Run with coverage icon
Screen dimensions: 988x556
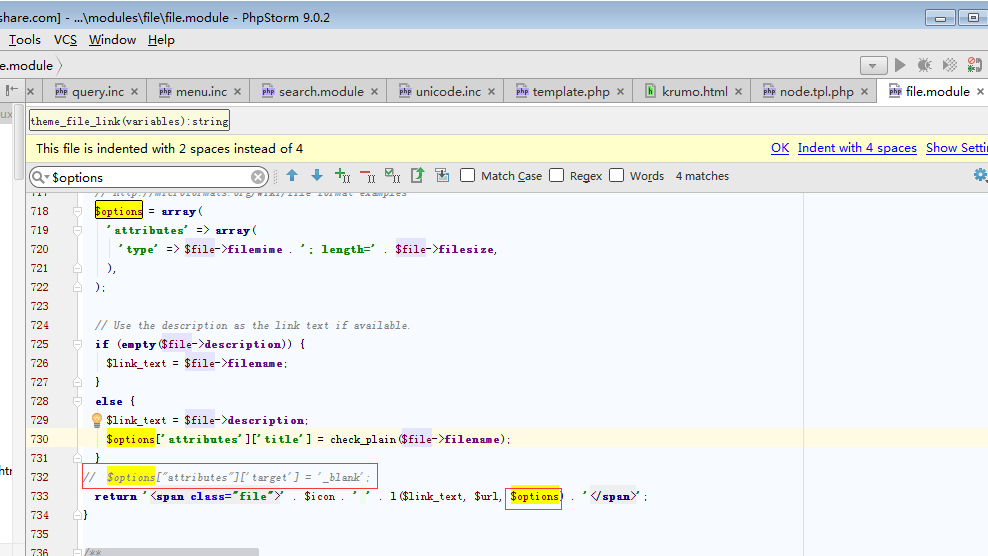(x=950, y=65)
